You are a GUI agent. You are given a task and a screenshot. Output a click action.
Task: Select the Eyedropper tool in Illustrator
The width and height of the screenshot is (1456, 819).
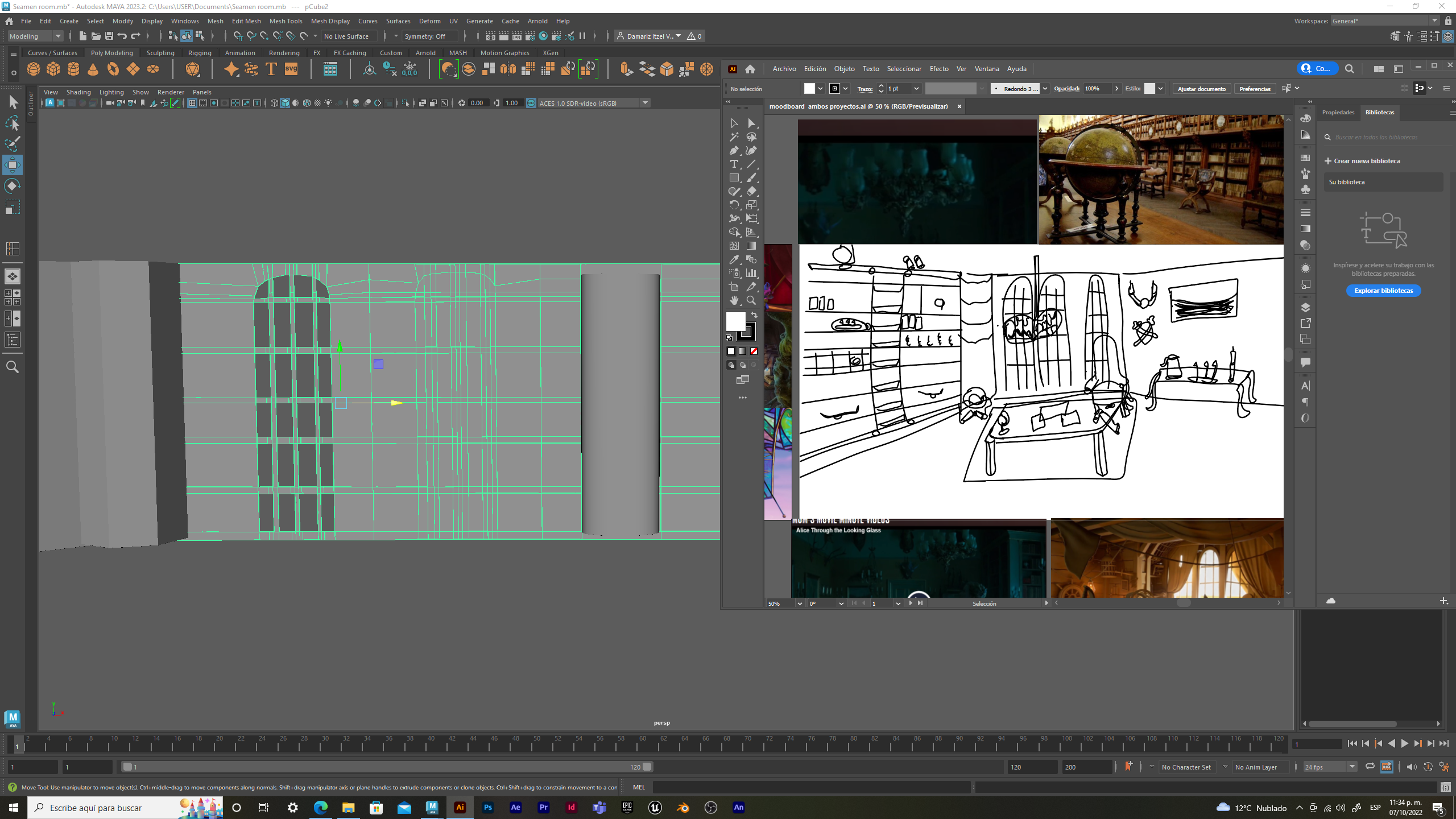click(x=734, y=259)
